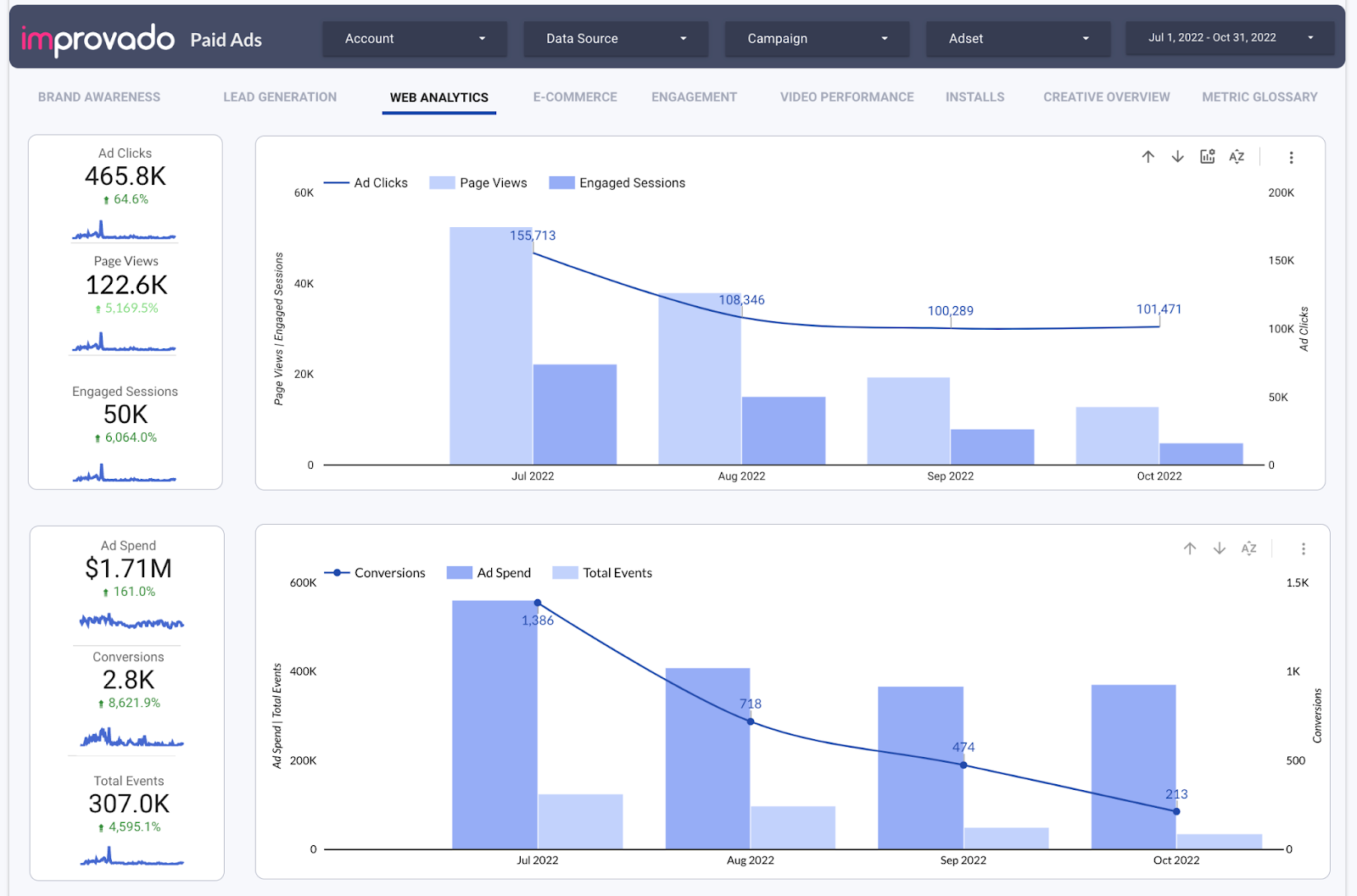Screen dimensions: 1357x896
Task: Open chart explore icon in top chart
Action: pos(1207,157)
